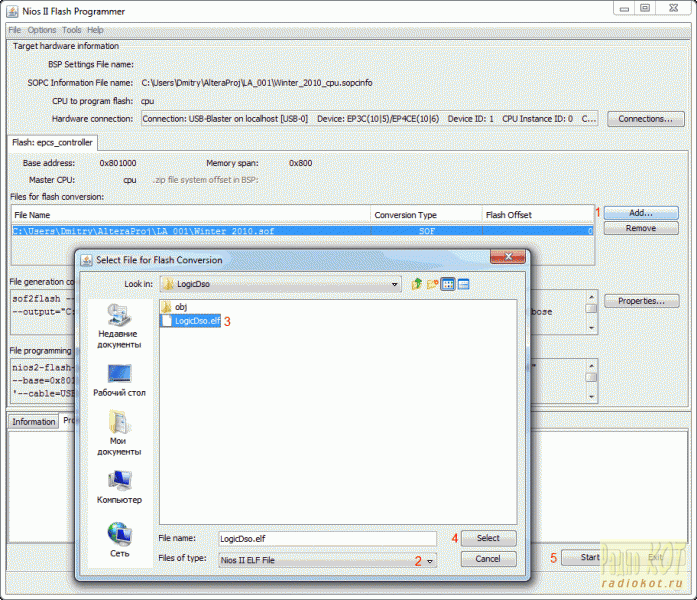Open Недавние документы shortcut
This screenshot has height=600, width=697.
tap(119, 327)
